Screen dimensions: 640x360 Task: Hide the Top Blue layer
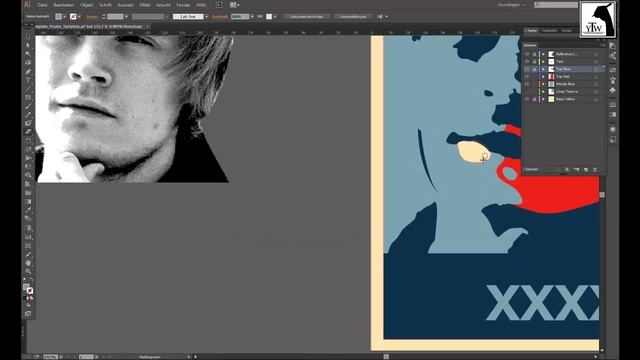[527, 69]
